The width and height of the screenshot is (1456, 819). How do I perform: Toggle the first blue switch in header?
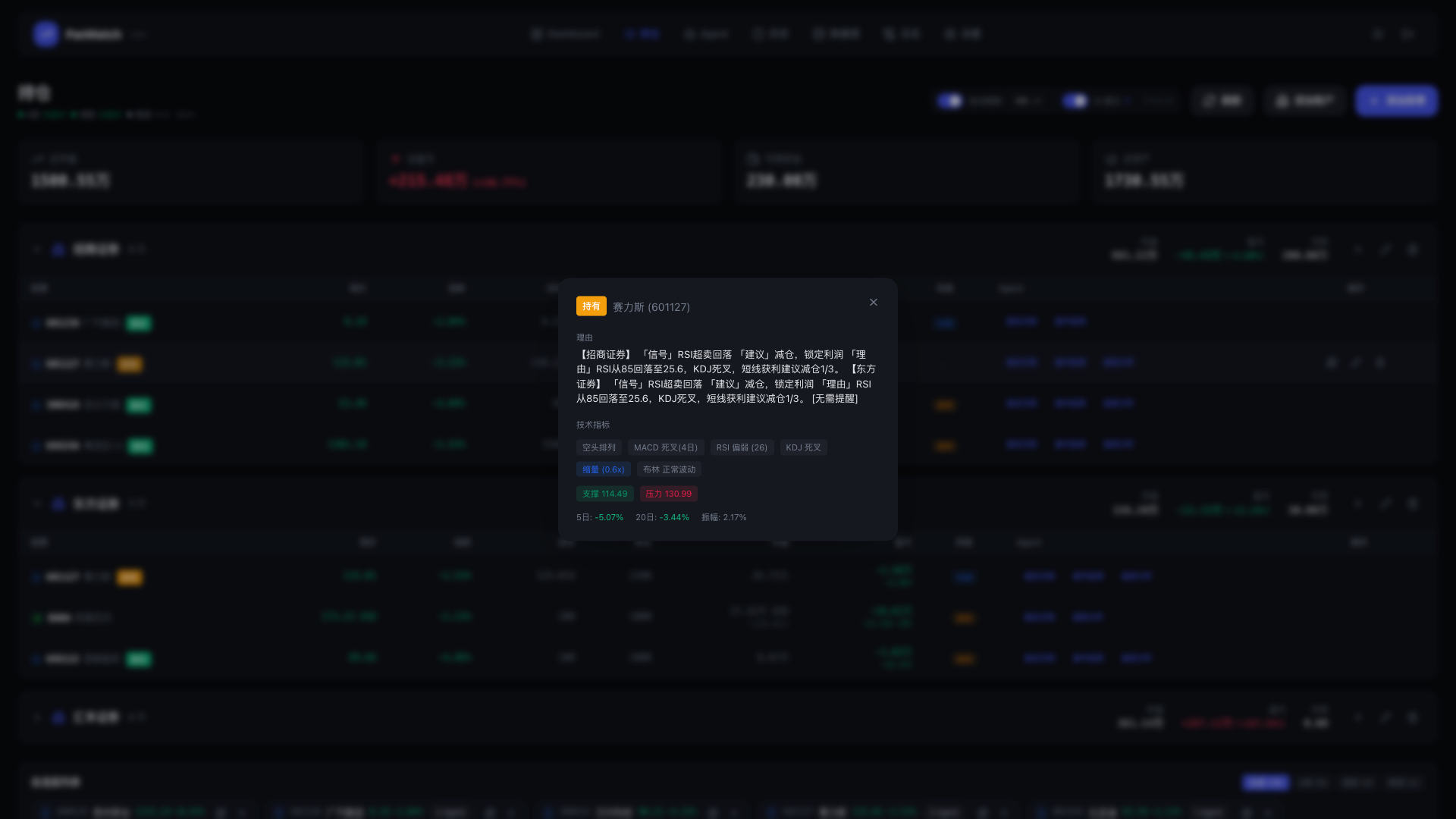click(x=949, y=100)
